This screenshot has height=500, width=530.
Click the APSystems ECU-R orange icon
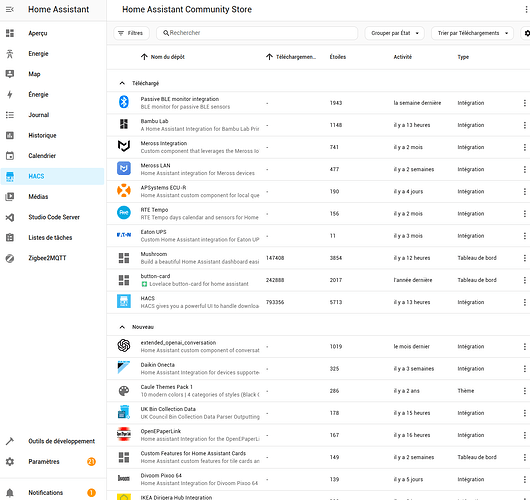(x=124, y=190)
